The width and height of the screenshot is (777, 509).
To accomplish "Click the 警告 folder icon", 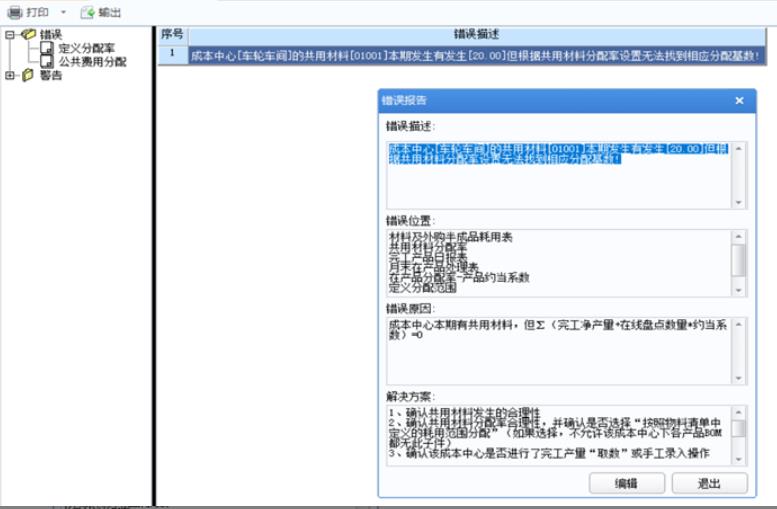I will [x=28, y=75].
